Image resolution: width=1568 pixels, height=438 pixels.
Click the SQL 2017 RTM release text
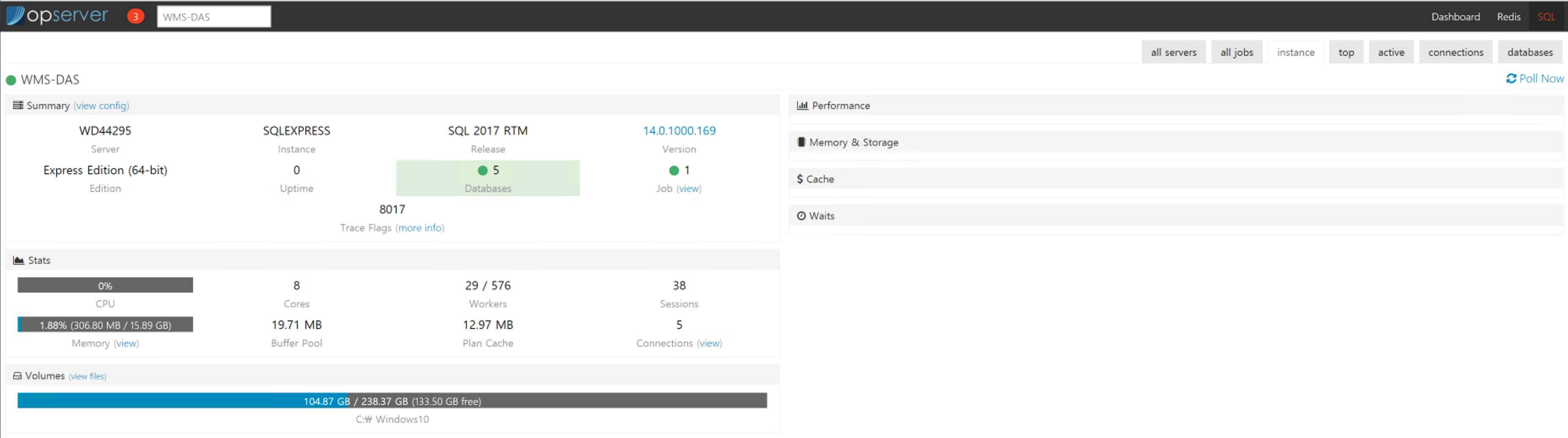tap(487, 131)
